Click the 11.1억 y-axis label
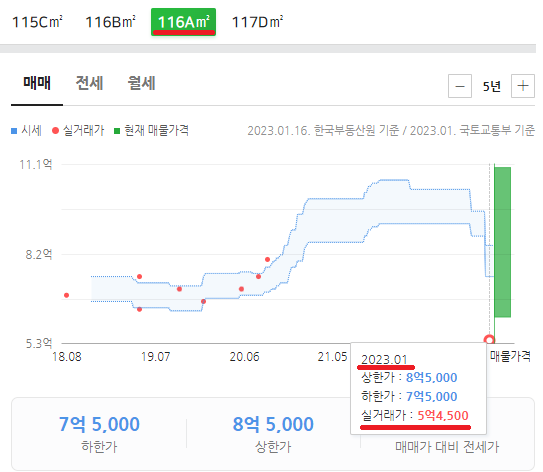The image size is (543, 472). [x=36, y=164]
